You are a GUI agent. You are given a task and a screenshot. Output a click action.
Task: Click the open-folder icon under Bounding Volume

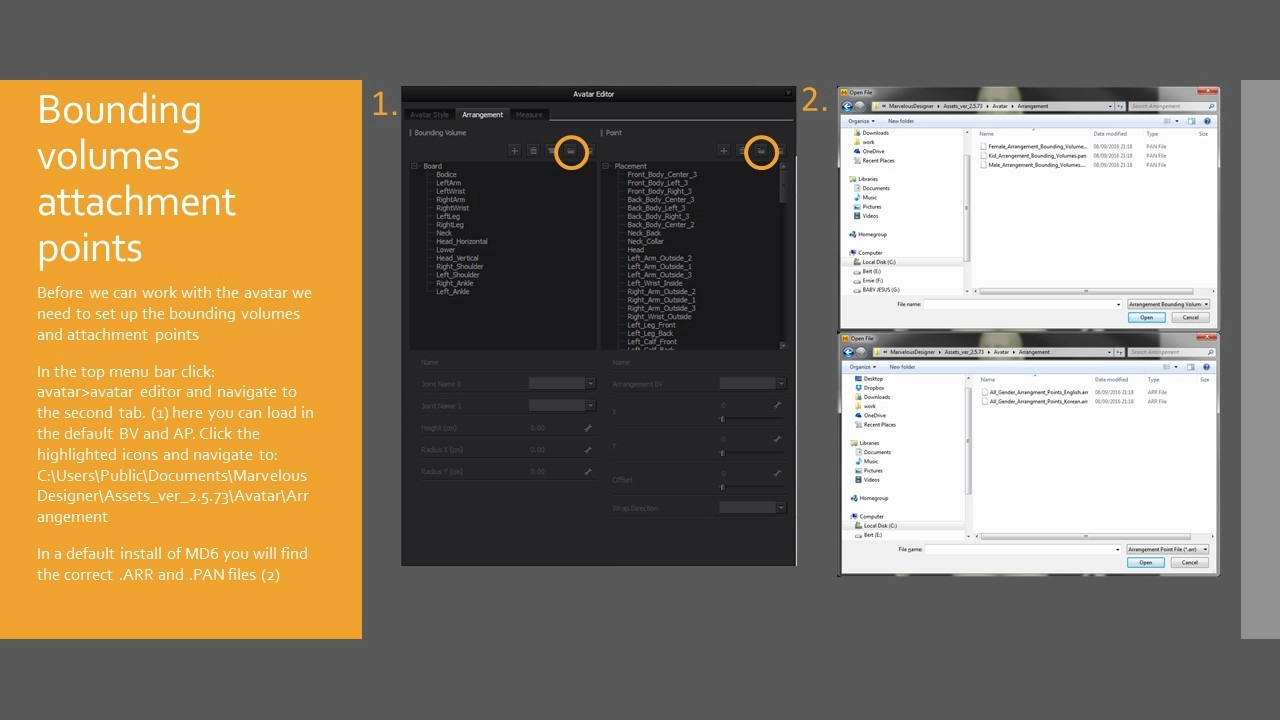(x=571, y=151)
